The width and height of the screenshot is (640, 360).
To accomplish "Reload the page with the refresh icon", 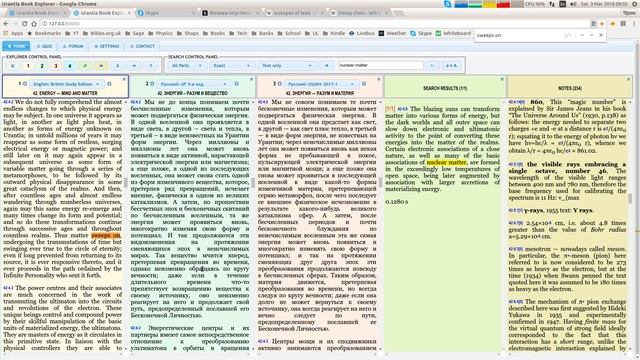I will [x=24, y=24].
